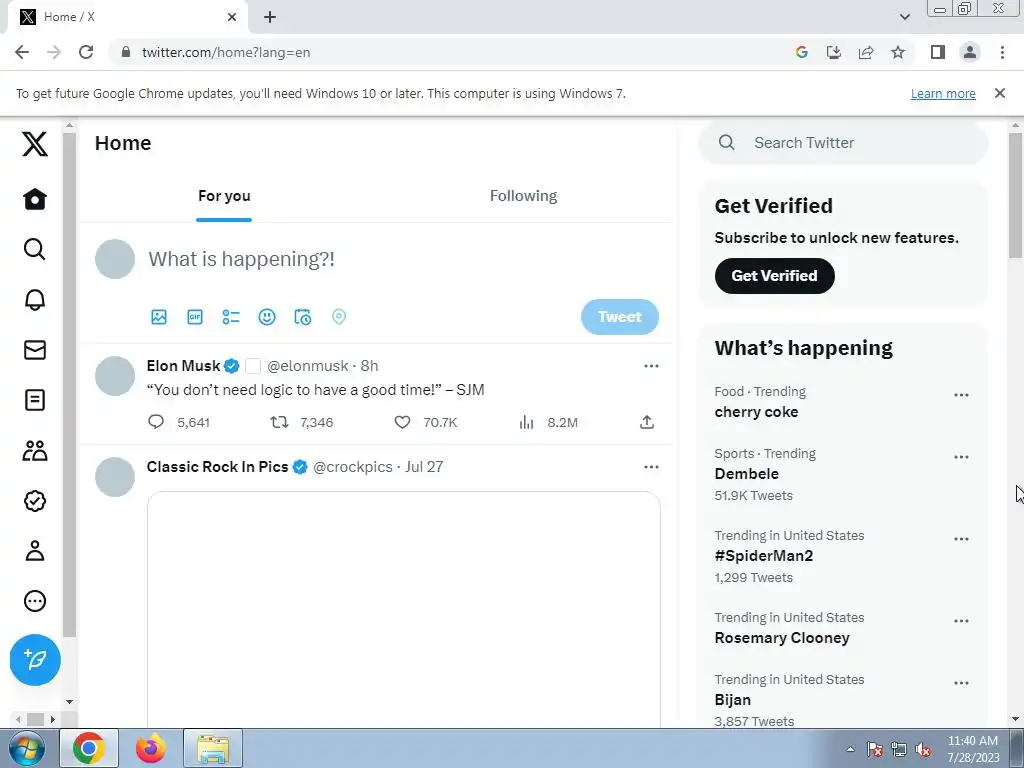Open options for #SpiderMan2 trend
The width and height of the screenshot is (1024, 768).
tap(961, 539)
